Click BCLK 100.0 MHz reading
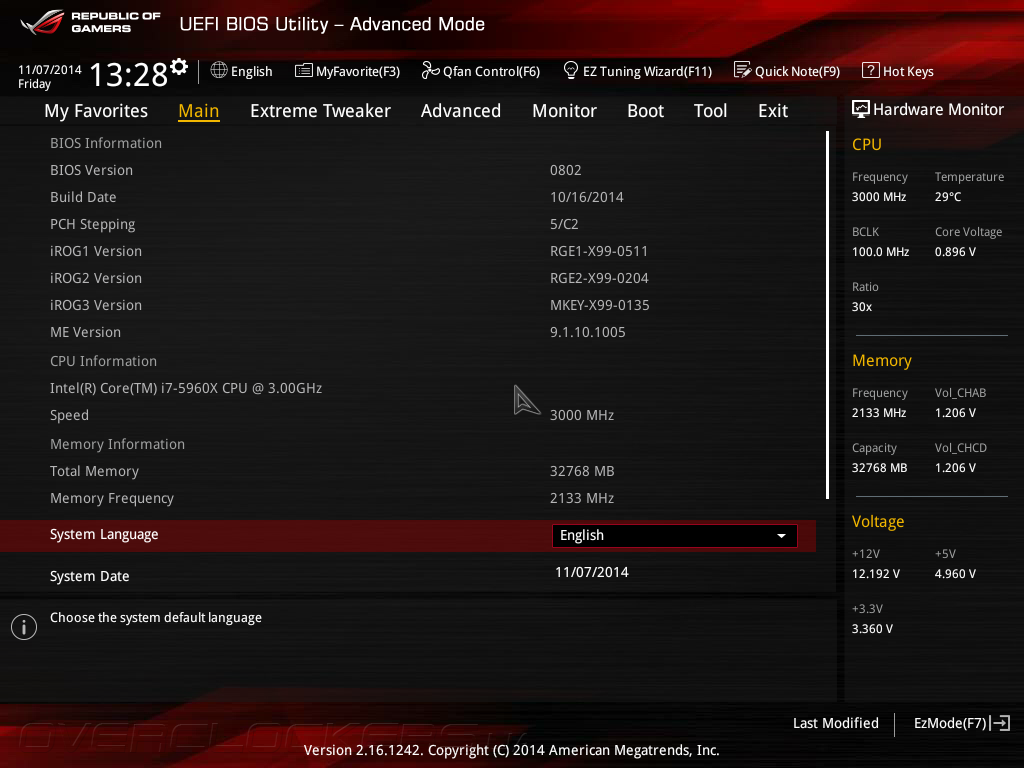 pyautogui.click(x=880, y=251)
